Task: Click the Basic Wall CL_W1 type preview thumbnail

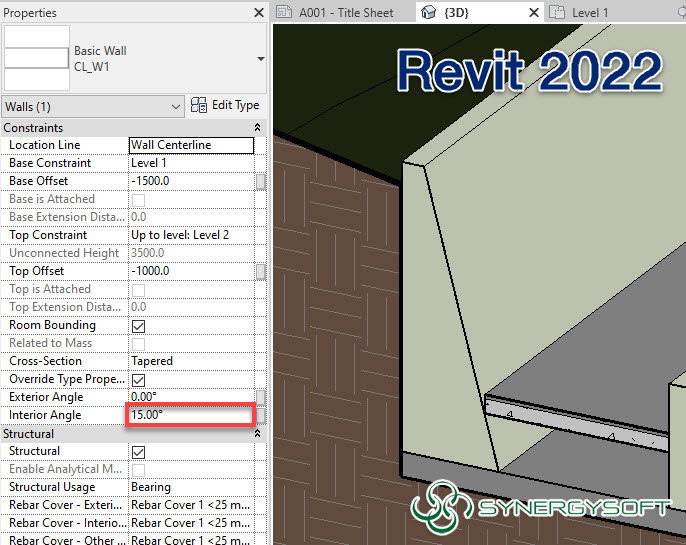Action: pos(37,58)
